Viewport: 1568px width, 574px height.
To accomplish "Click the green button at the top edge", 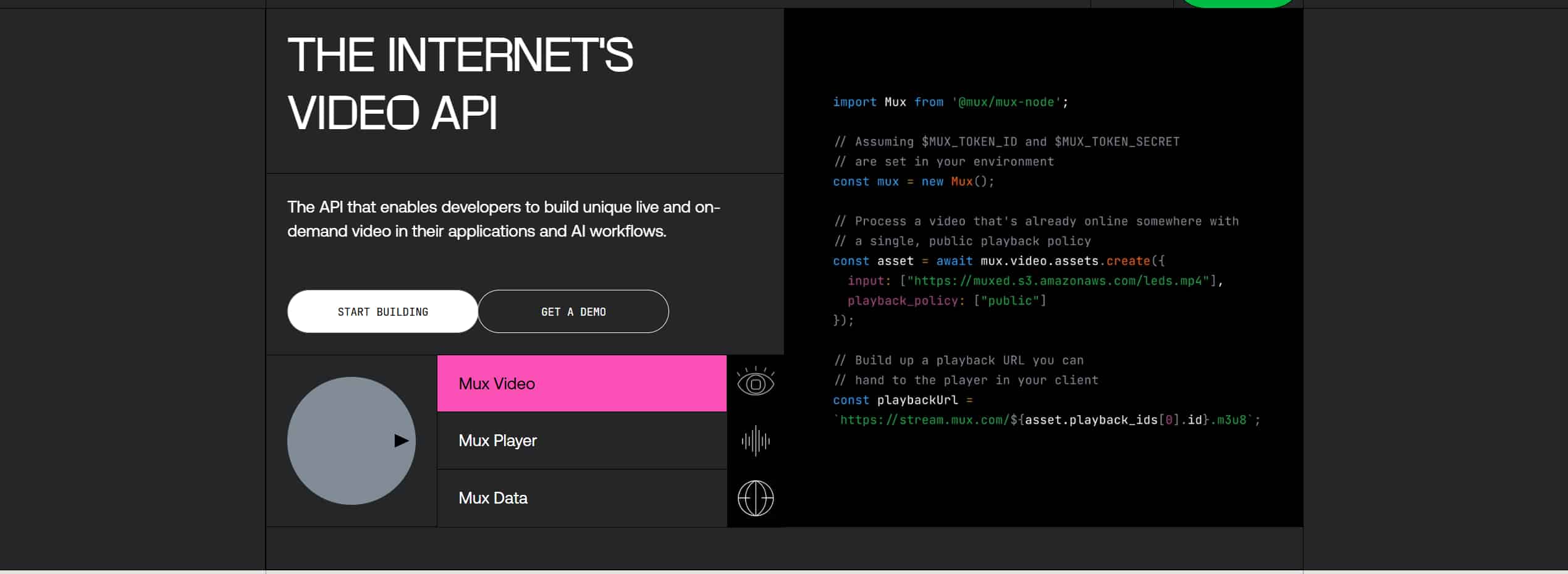I will (1237, 3).
